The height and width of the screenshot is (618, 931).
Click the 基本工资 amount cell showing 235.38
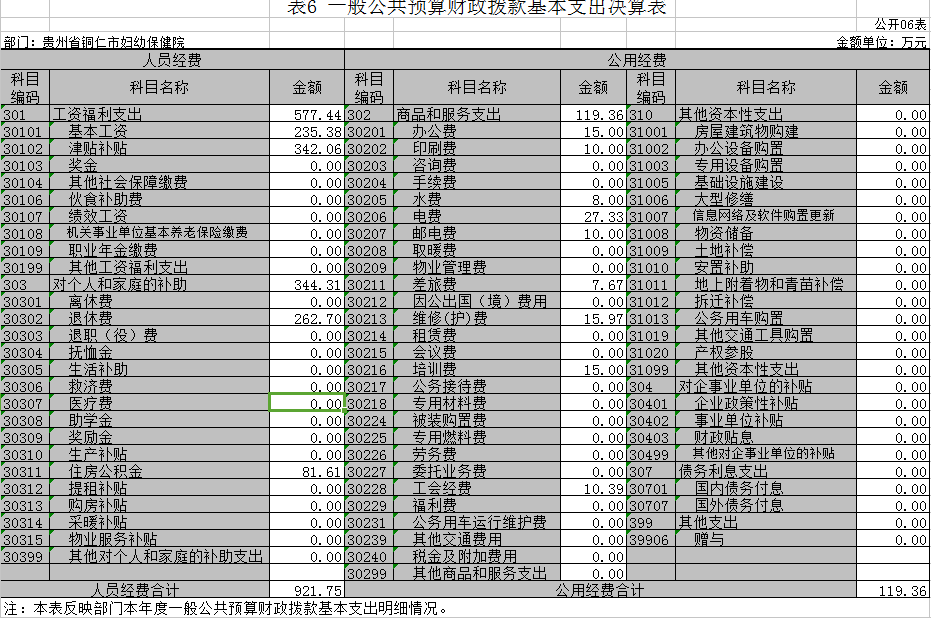coord(308,132)
